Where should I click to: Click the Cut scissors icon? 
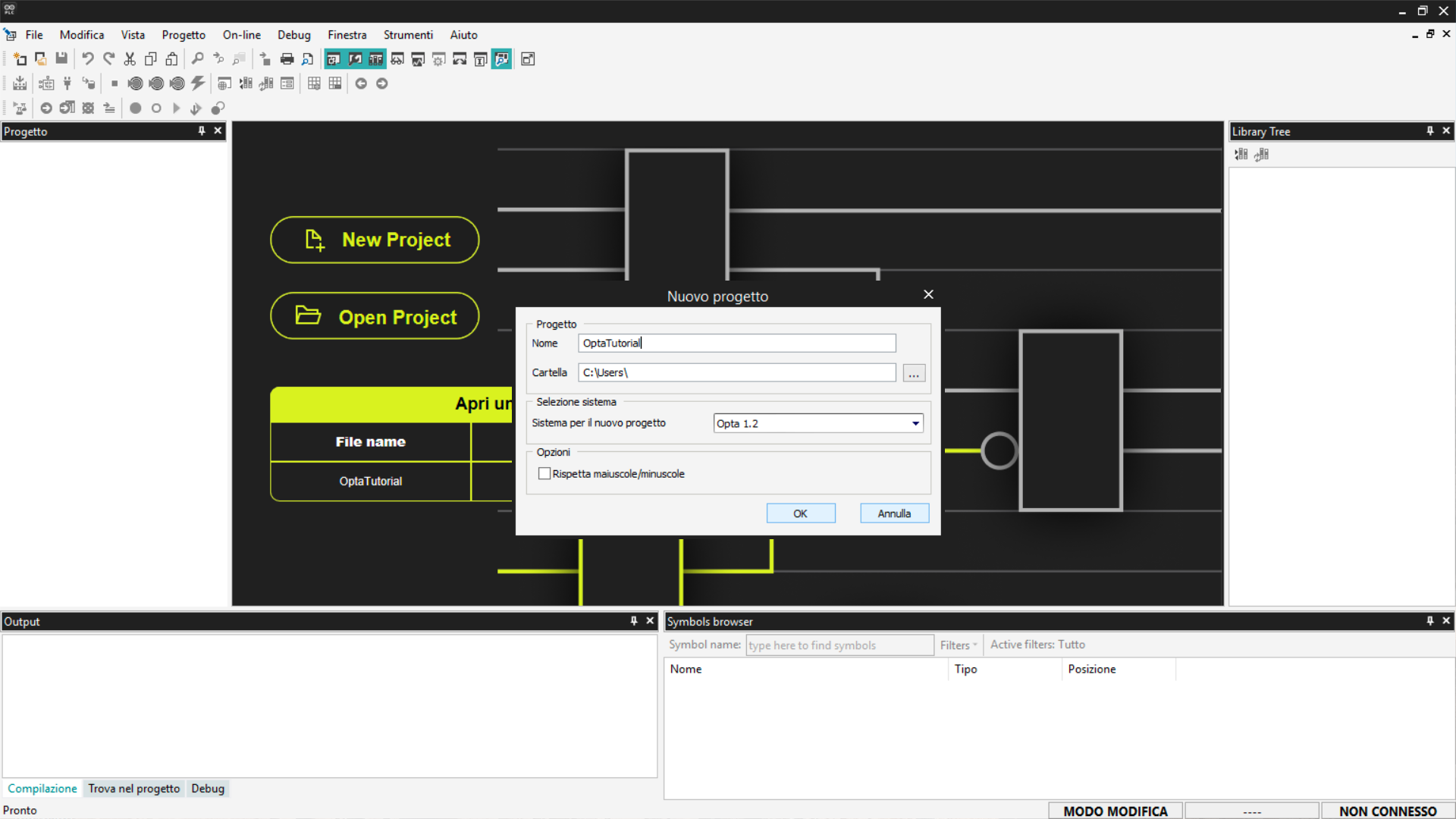click(x=130, y=59)
